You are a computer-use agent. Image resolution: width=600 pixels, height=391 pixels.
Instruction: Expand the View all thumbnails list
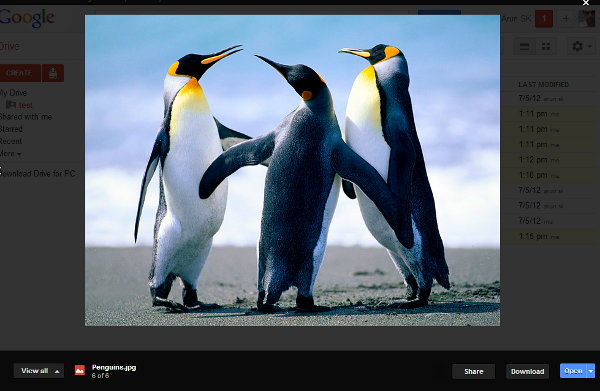coord(39,371)
